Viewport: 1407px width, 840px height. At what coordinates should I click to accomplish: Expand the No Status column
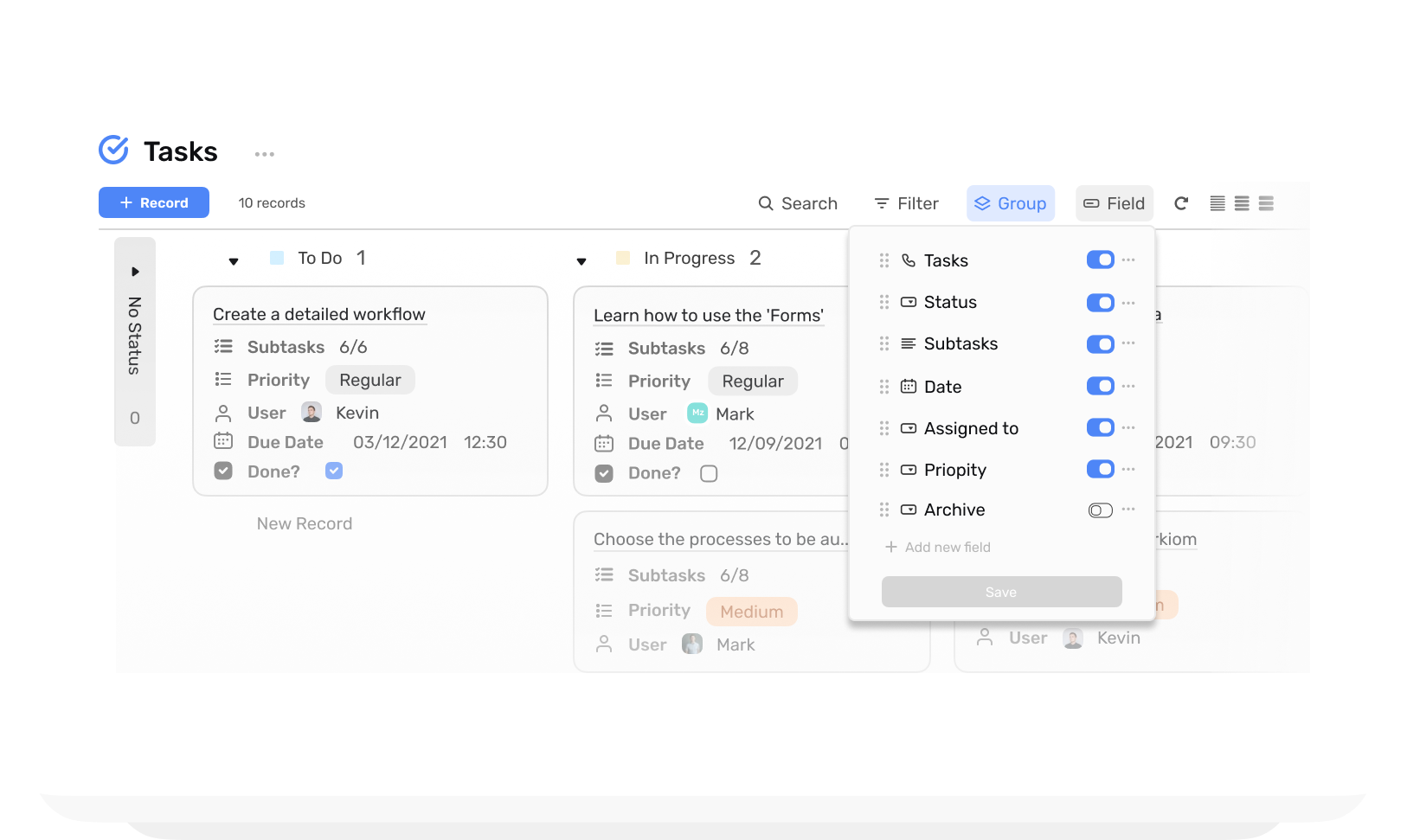coord(135,272)
